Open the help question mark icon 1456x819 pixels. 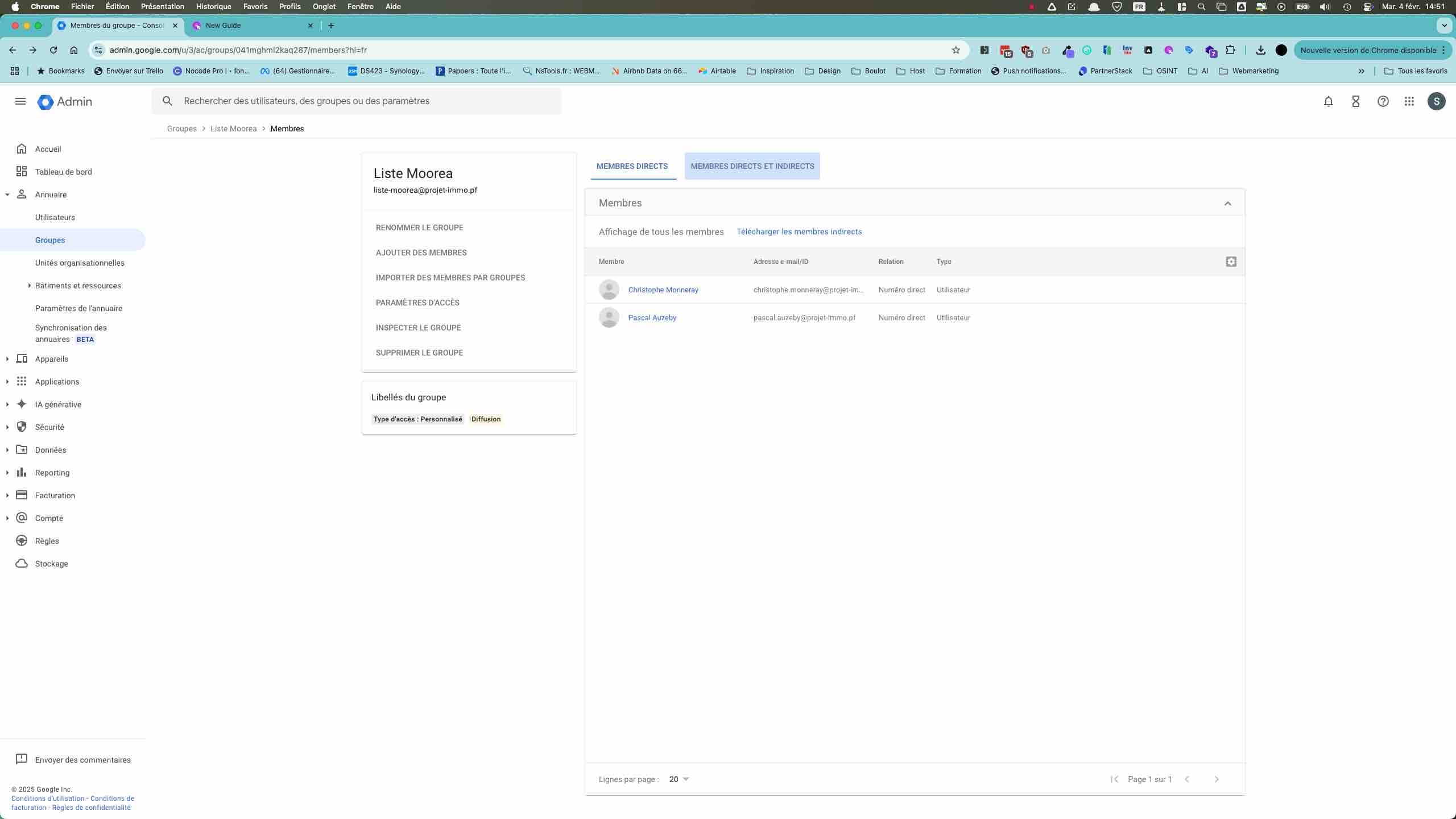[1383, 101]
